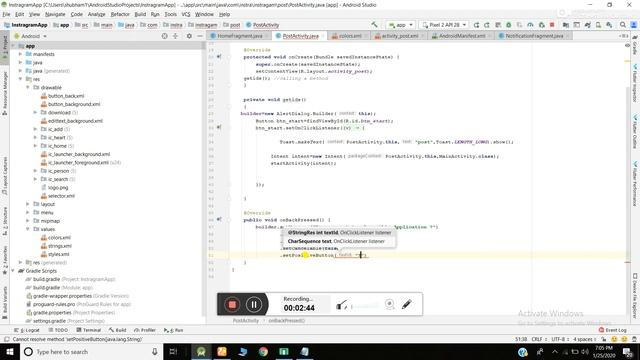Open the File menu
Image resolution: width=640 pixels, height=360 pixels.
coord(7,14)
